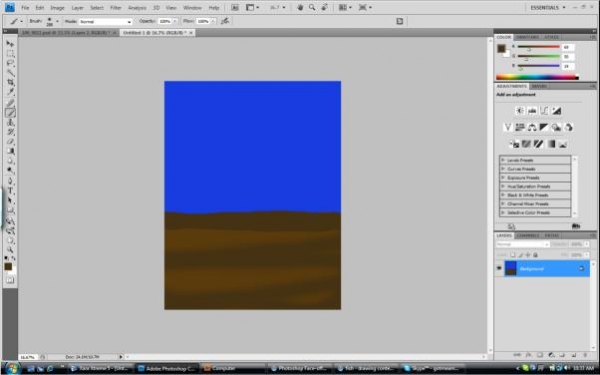600x375 pixels.
Task: Switch to the Swatches tab
Action: click(527, 37)
